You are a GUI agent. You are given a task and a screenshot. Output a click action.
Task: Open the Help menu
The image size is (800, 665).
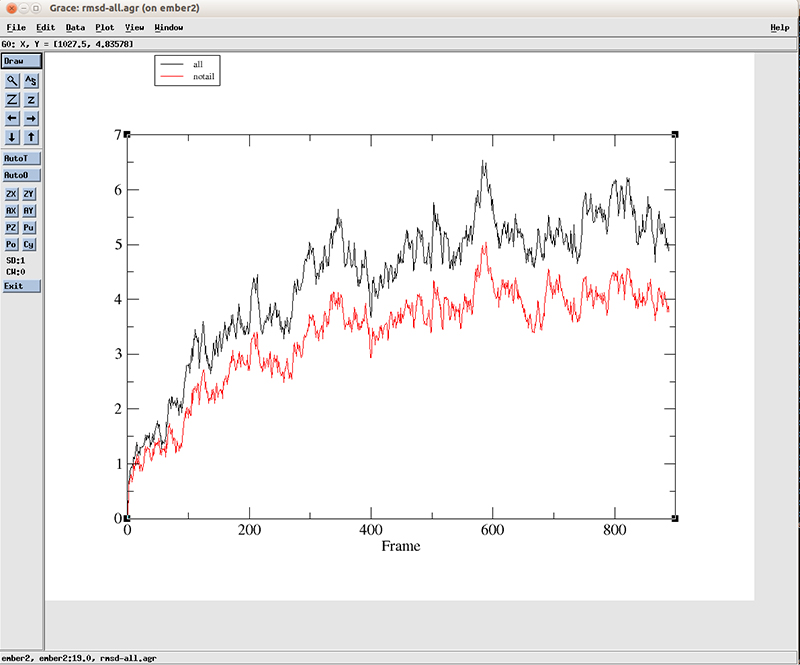[779, 27]
